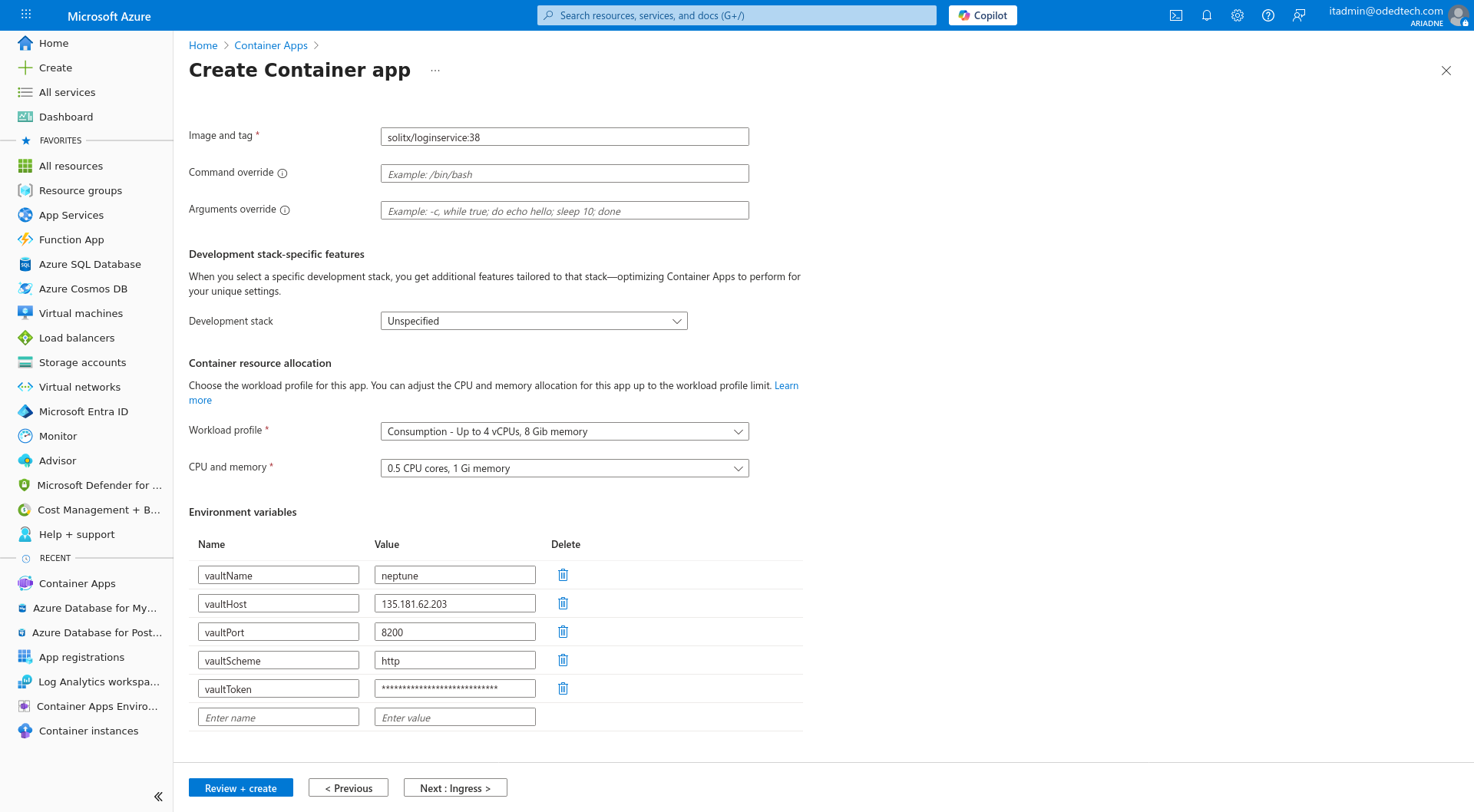Image resolution: width=1474 pixels, height=812 pixels.
Task: Delete the vaultToken environment variable
Action: [563, 688]
